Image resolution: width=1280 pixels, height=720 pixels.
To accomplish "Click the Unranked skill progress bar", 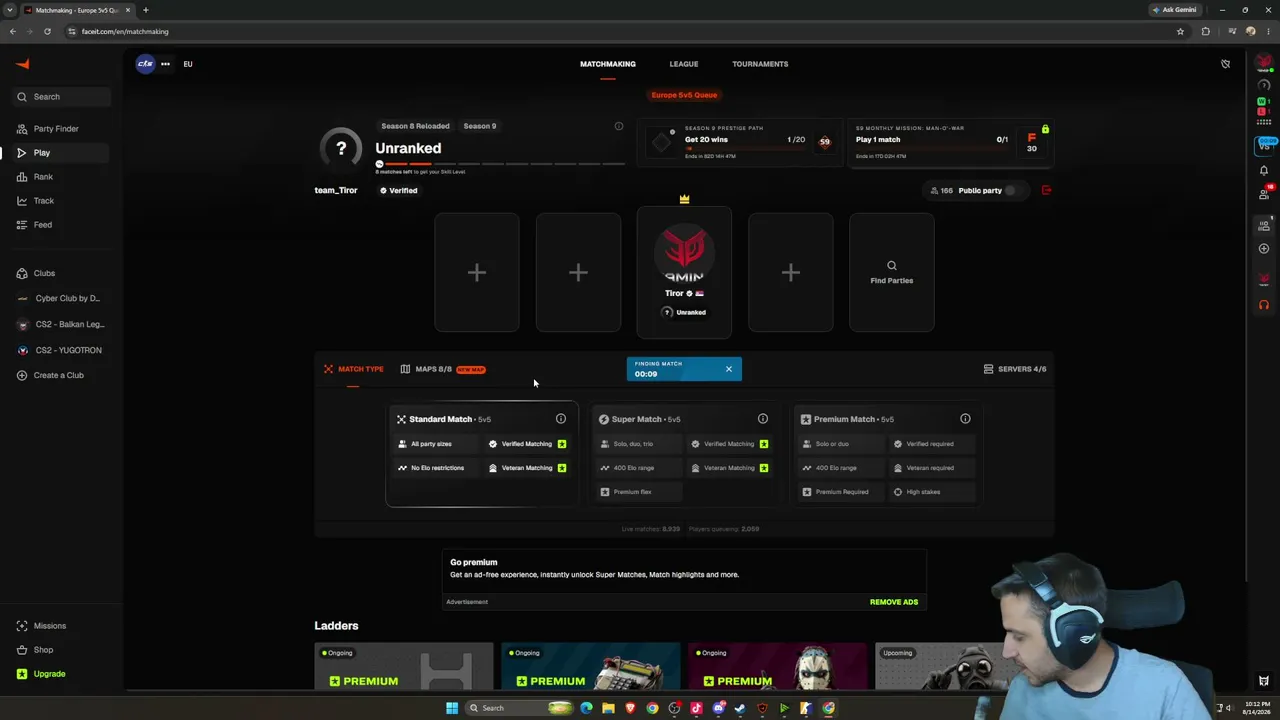I will click(x=501, y=163).
